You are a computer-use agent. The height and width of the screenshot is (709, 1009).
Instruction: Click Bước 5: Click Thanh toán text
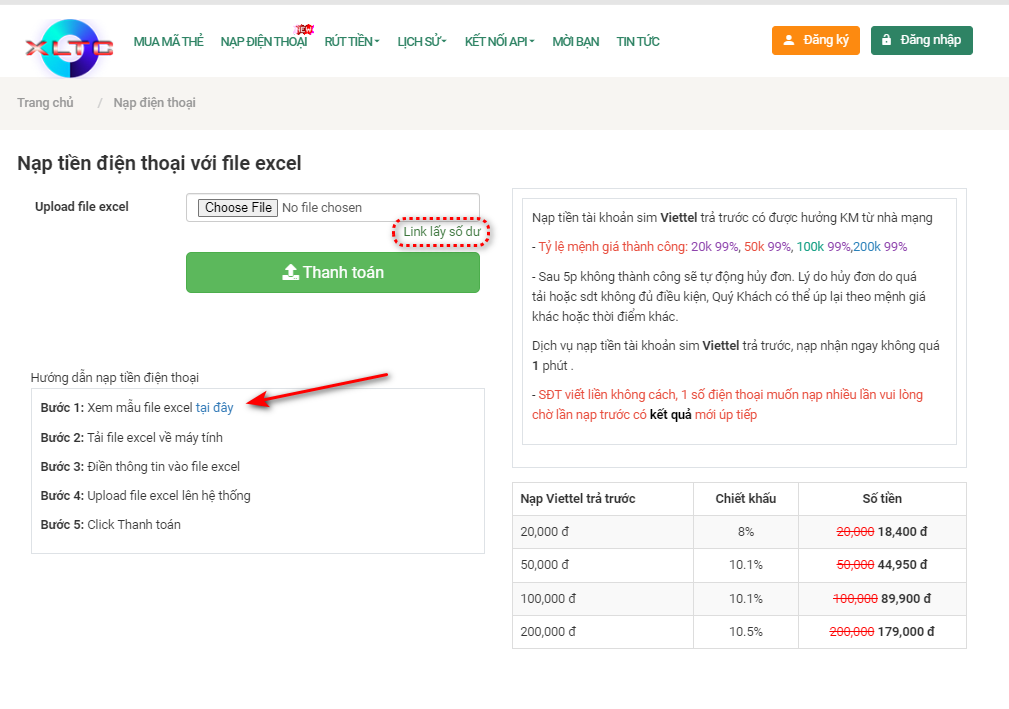point(111,524)
